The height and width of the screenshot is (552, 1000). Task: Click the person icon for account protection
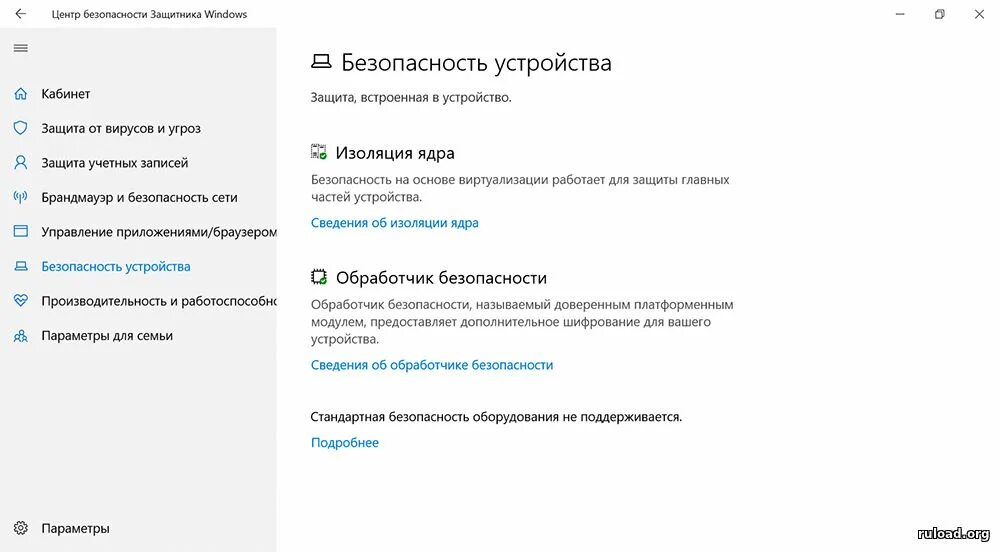click(x=20, y=163)
